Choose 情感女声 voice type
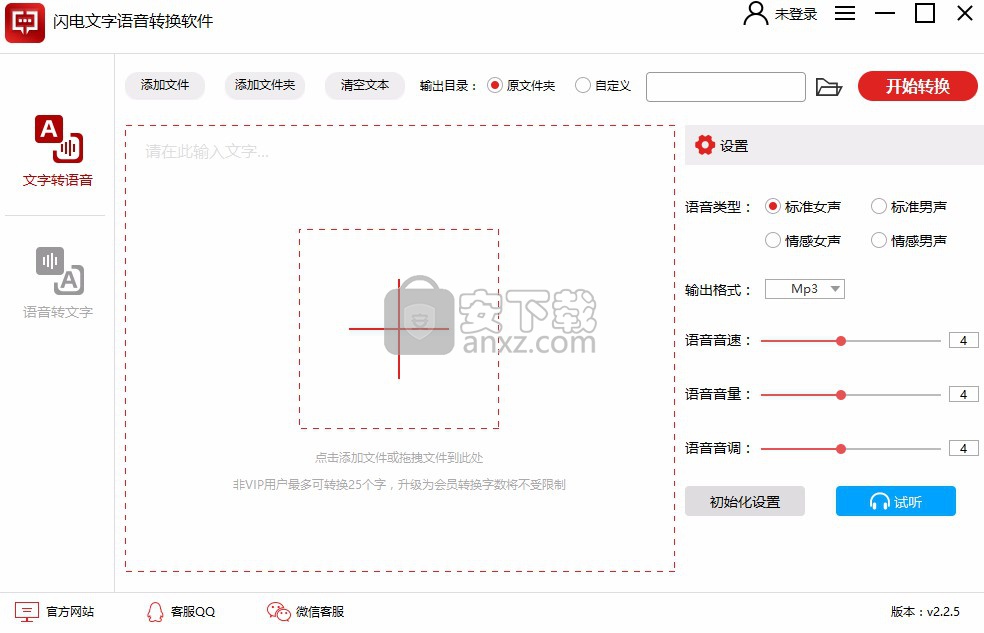This screenshot has width=984, height=633. pyautogui.click(x=803, y=240)
